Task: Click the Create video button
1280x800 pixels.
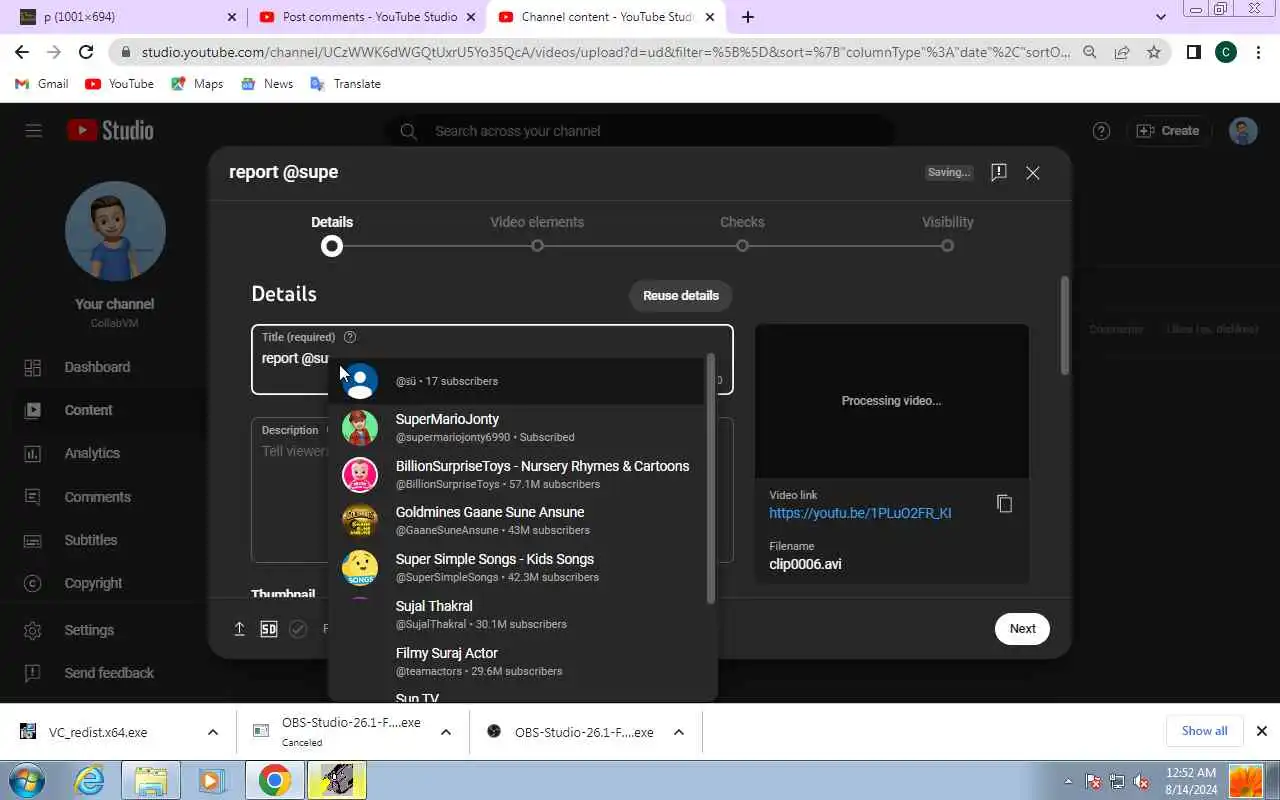Action: (1168, 131)
